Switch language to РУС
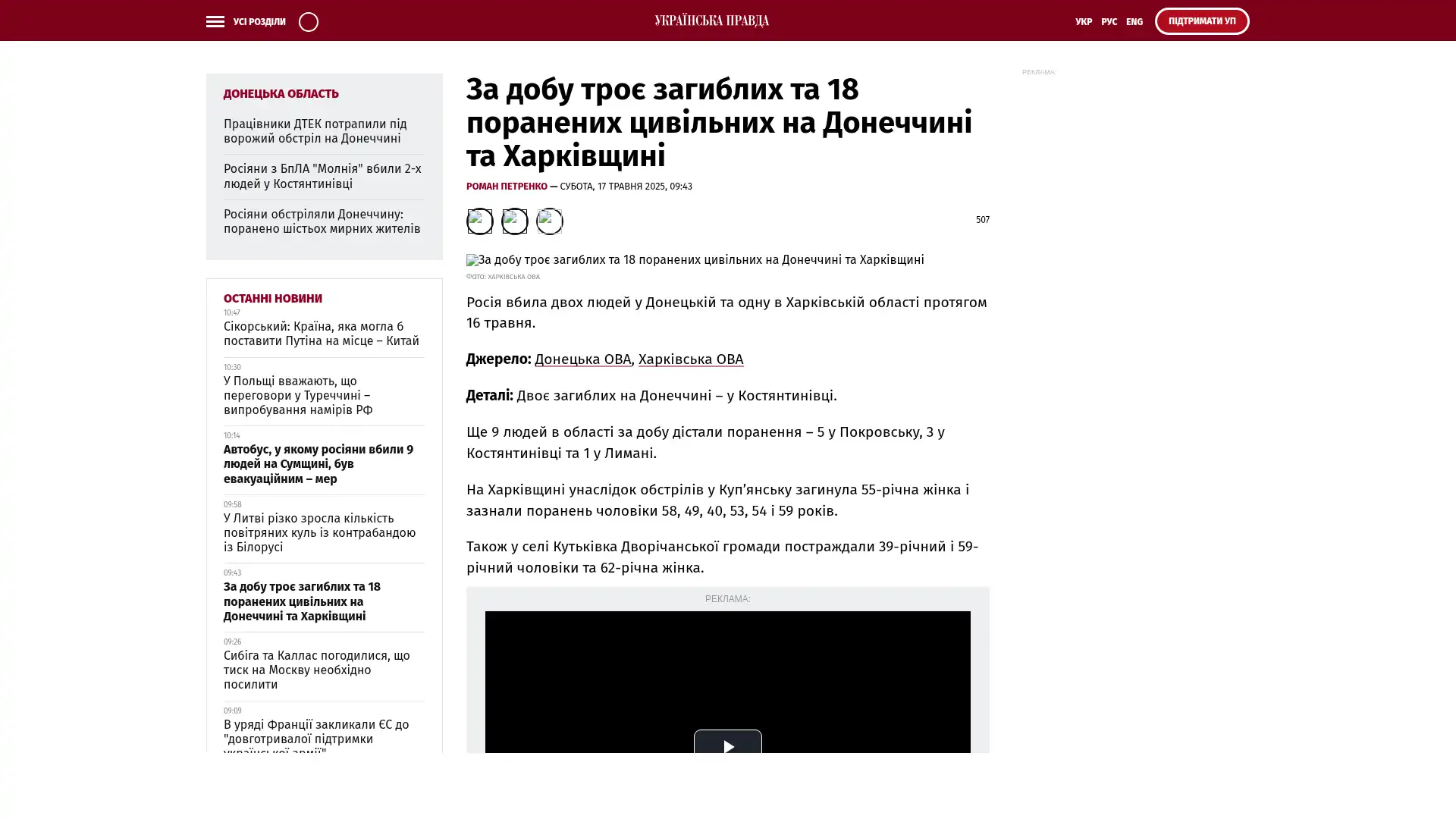 [1109, 21]
